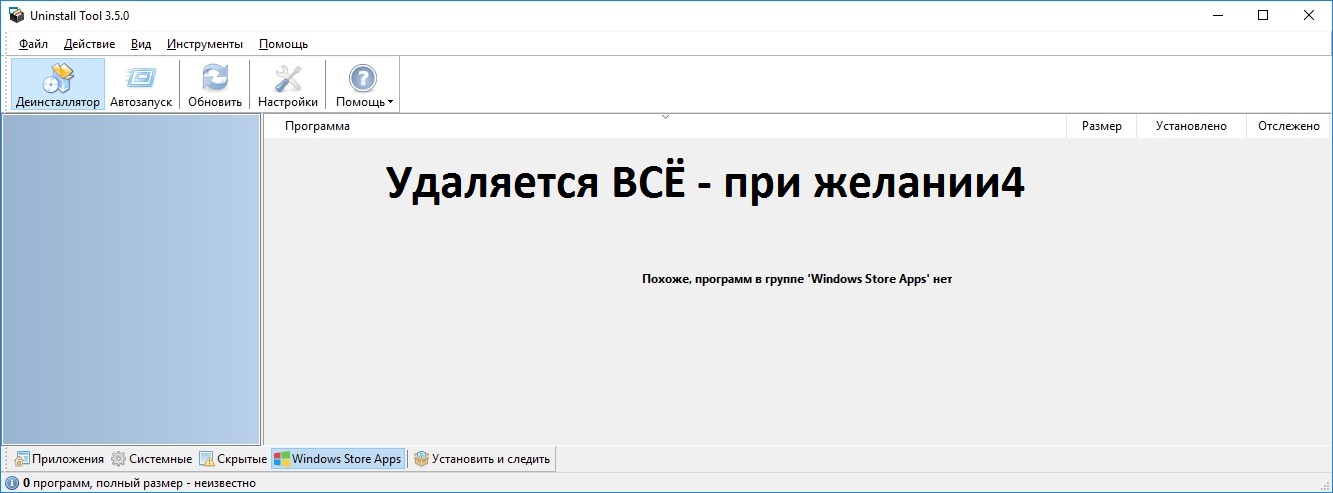The image size is (1333, 493).
Task: Sort list by Размер column header
Action: 1101,126
